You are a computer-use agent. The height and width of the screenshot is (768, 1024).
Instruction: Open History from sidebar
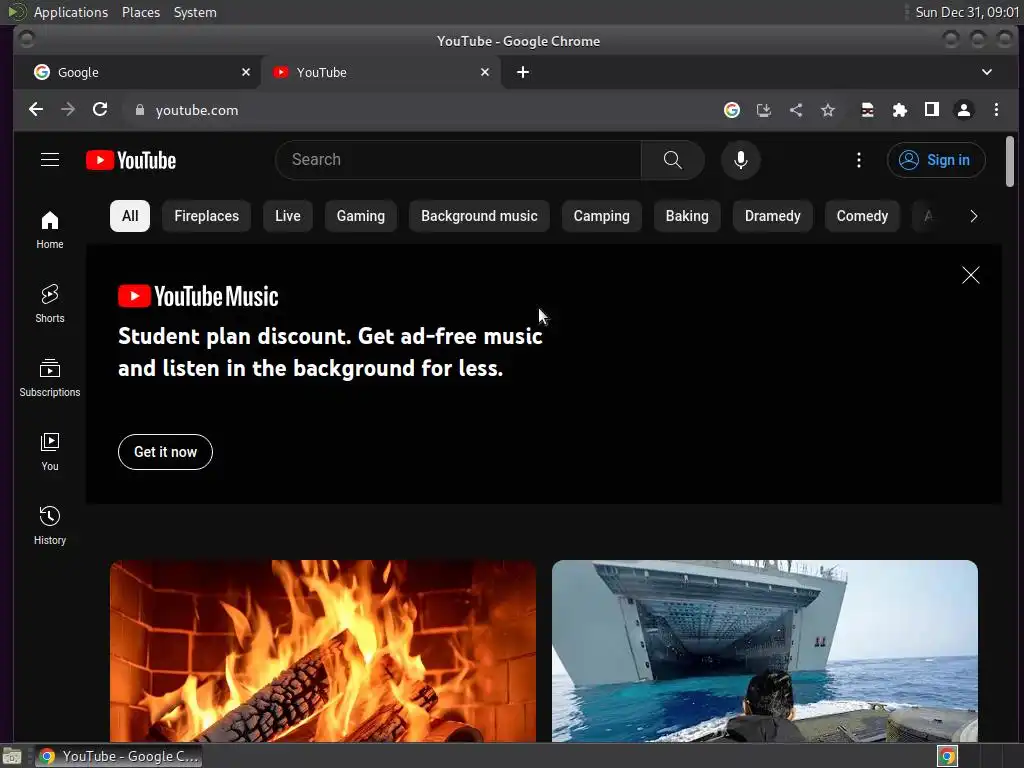pos(50,526)
